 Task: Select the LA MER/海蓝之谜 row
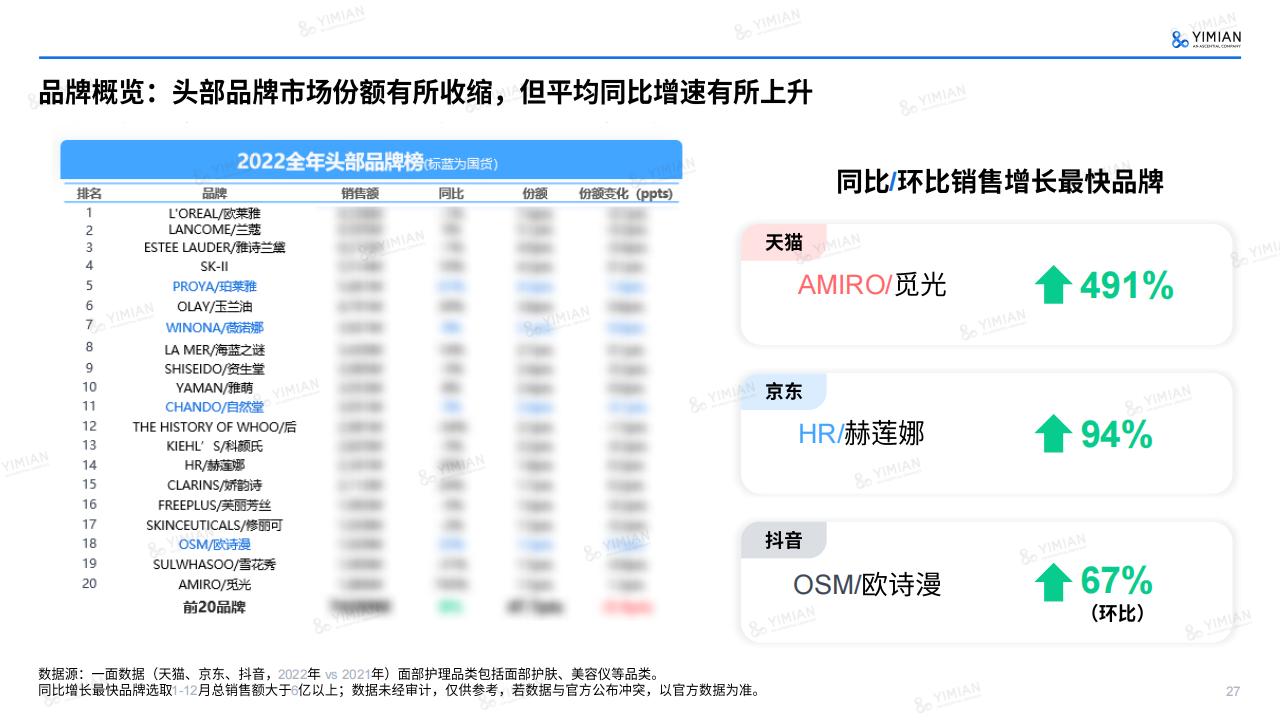click(370, 349)
